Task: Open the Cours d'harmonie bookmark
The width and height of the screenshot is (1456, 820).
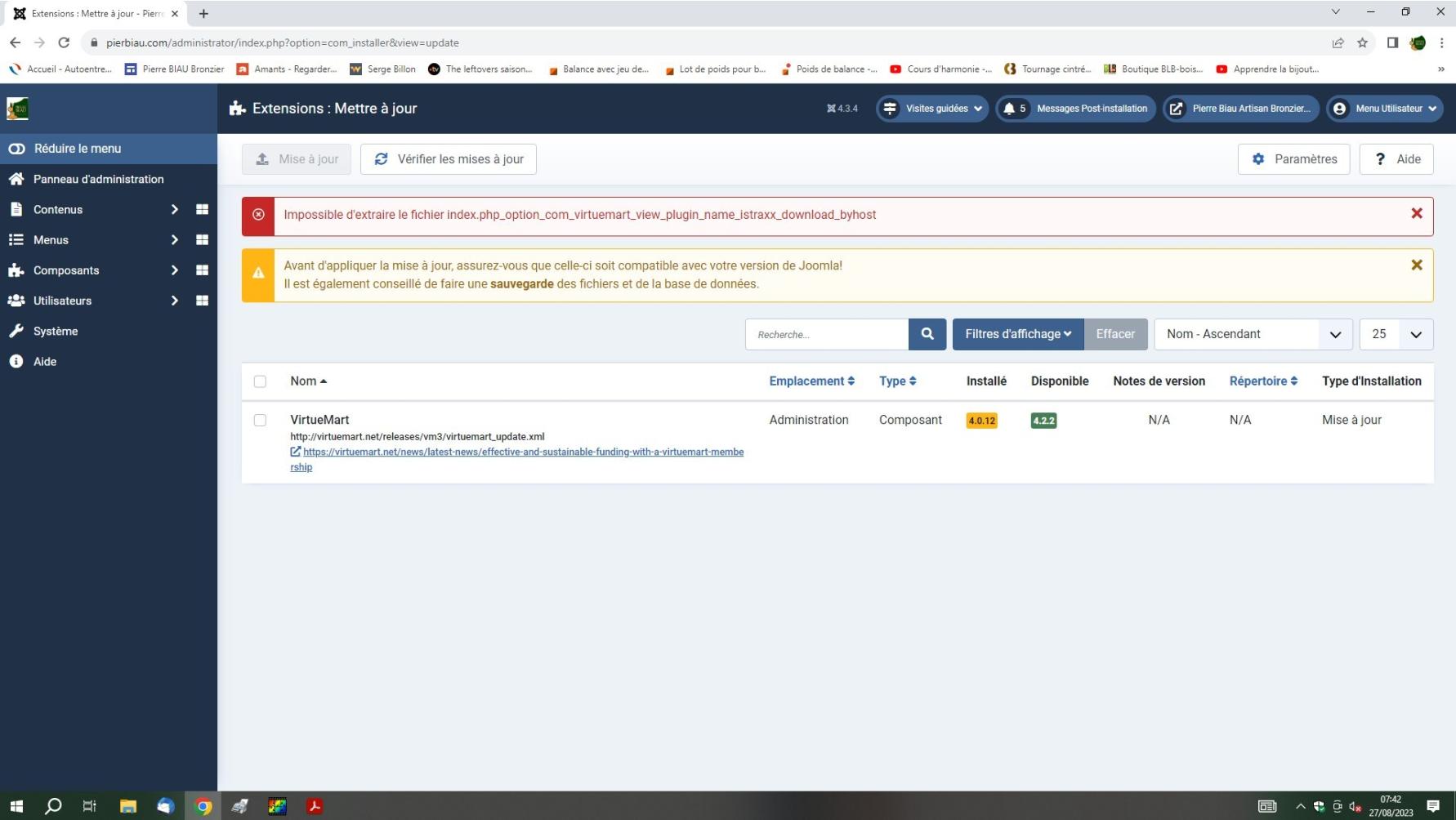Action: (941, 69)
